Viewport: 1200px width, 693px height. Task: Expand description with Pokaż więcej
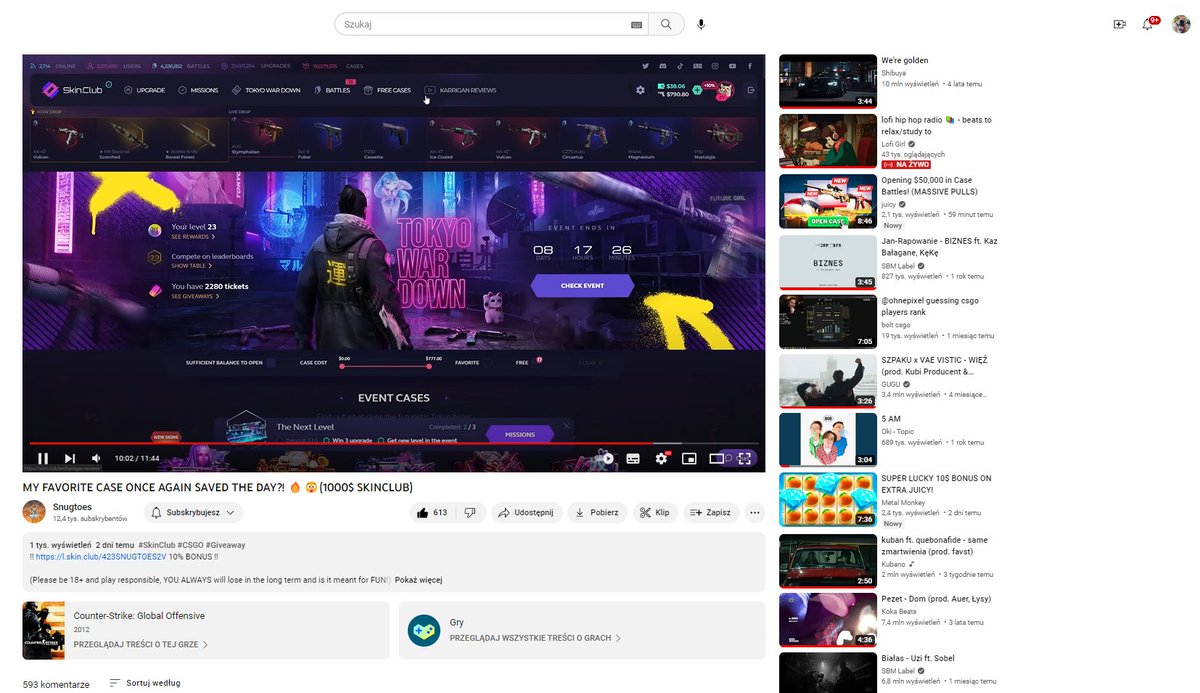coord(418,579)
